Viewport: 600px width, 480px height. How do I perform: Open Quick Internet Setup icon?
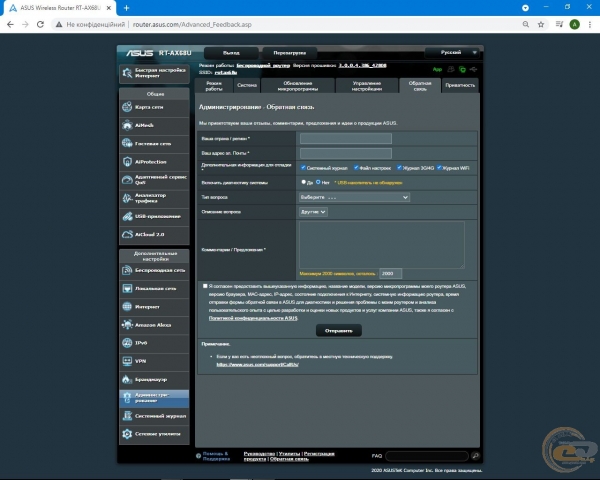(x=127, y=73)
